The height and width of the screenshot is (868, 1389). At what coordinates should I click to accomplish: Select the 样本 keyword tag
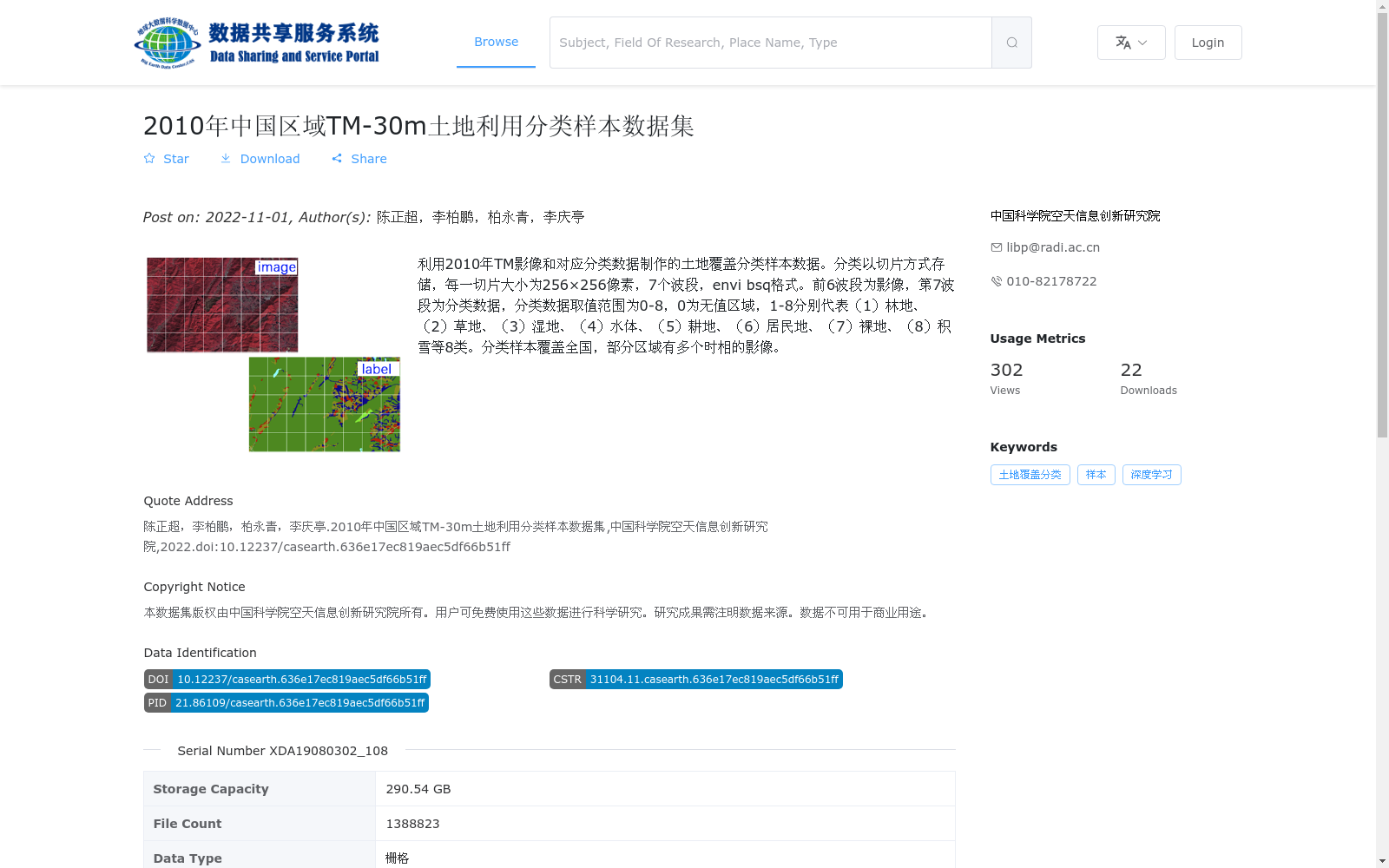point(1096,475)
